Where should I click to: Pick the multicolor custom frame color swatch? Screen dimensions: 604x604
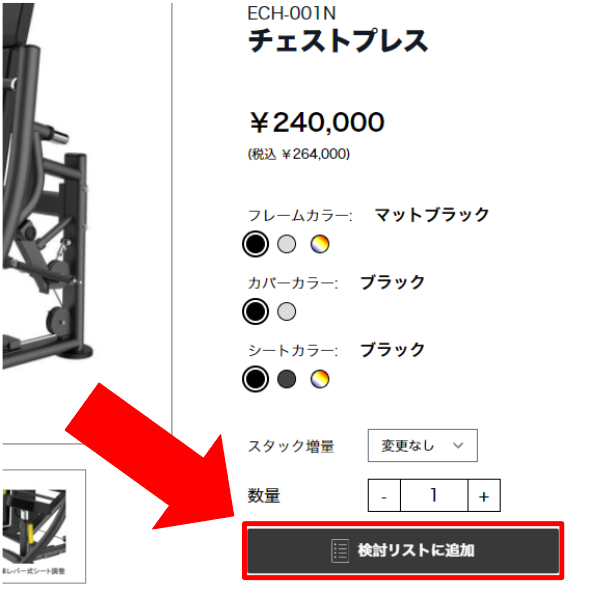320,244
